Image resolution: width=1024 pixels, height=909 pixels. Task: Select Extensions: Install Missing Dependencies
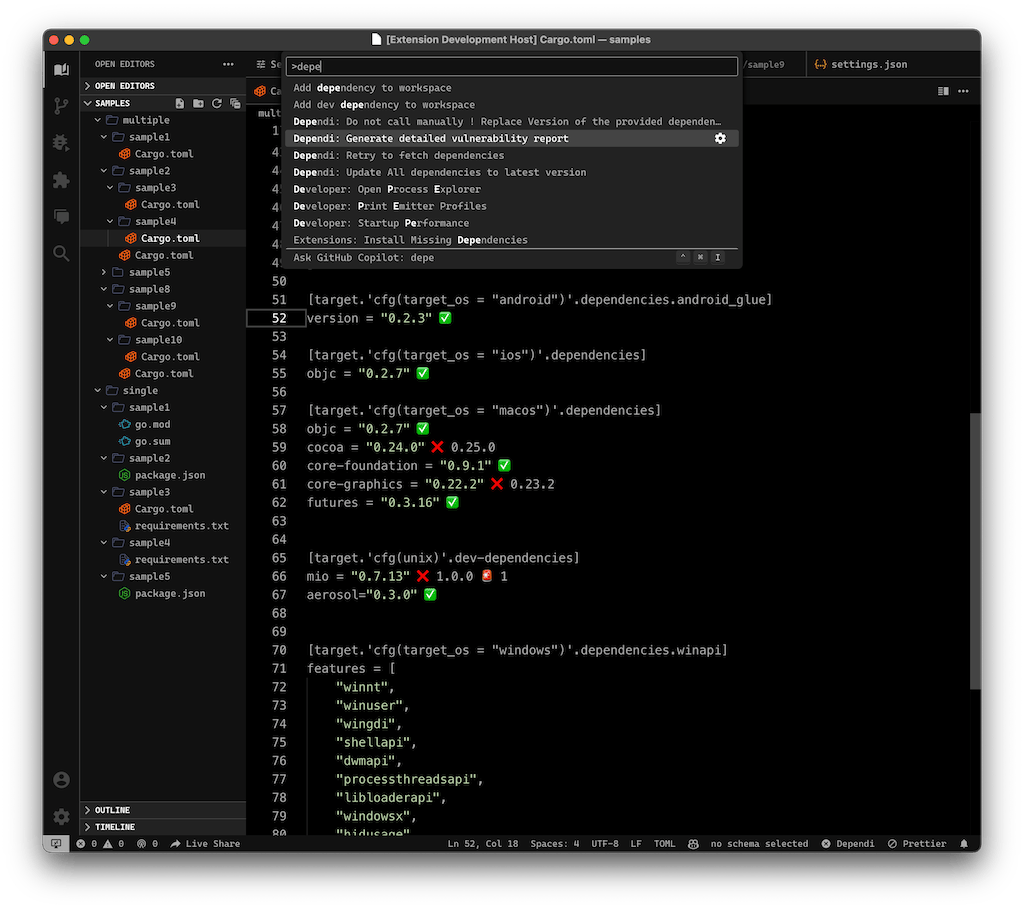tap(512, 240)
